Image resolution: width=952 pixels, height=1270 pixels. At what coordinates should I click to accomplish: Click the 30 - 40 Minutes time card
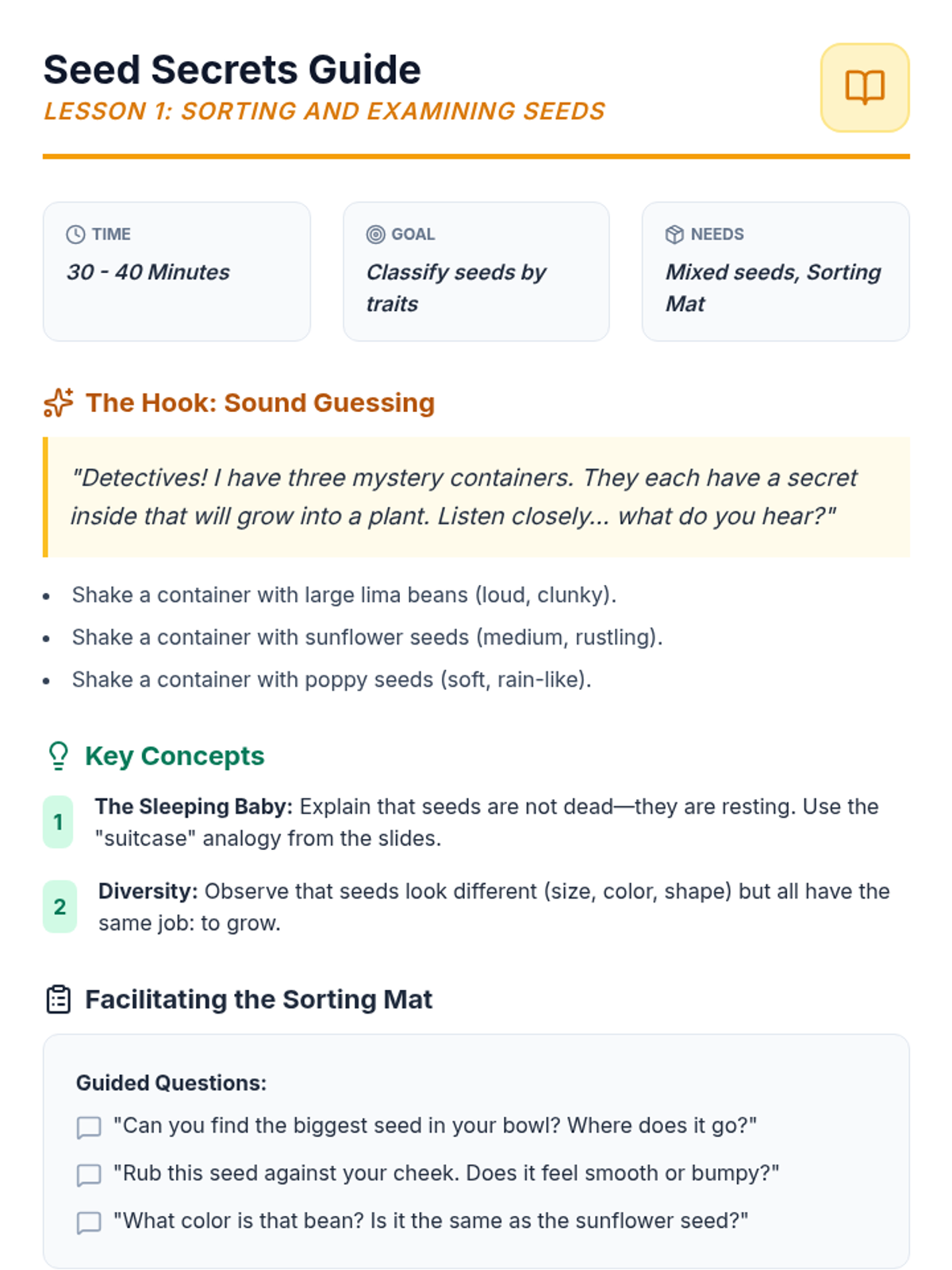pos(176,271)
